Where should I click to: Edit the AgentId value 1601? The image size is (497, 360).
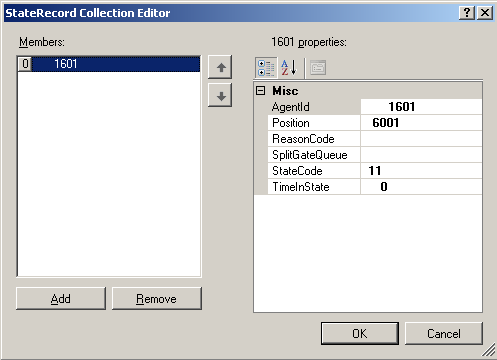point(421,107)
